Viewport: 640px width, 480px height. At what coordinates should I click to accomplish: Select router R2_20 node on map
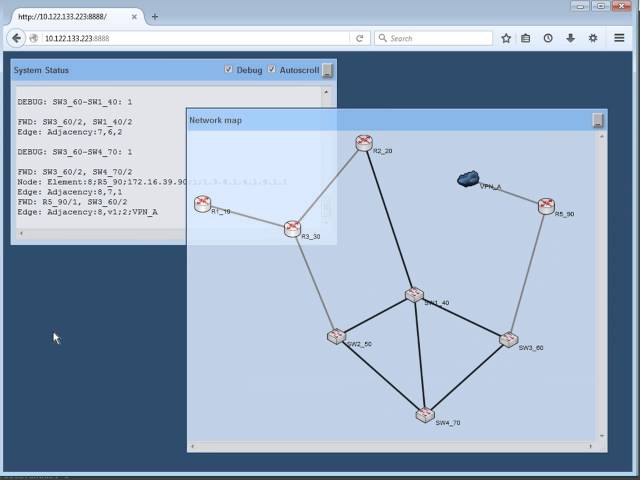click(x=364, y=143)
